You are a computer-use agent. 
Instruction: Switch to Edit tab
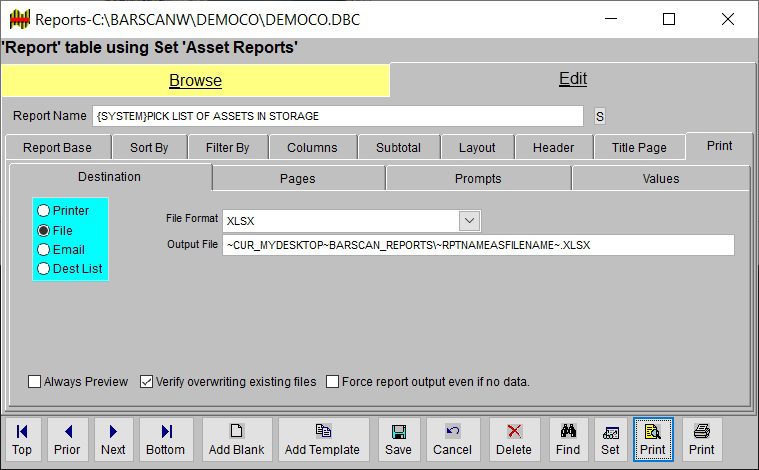(x=573, y=78)
